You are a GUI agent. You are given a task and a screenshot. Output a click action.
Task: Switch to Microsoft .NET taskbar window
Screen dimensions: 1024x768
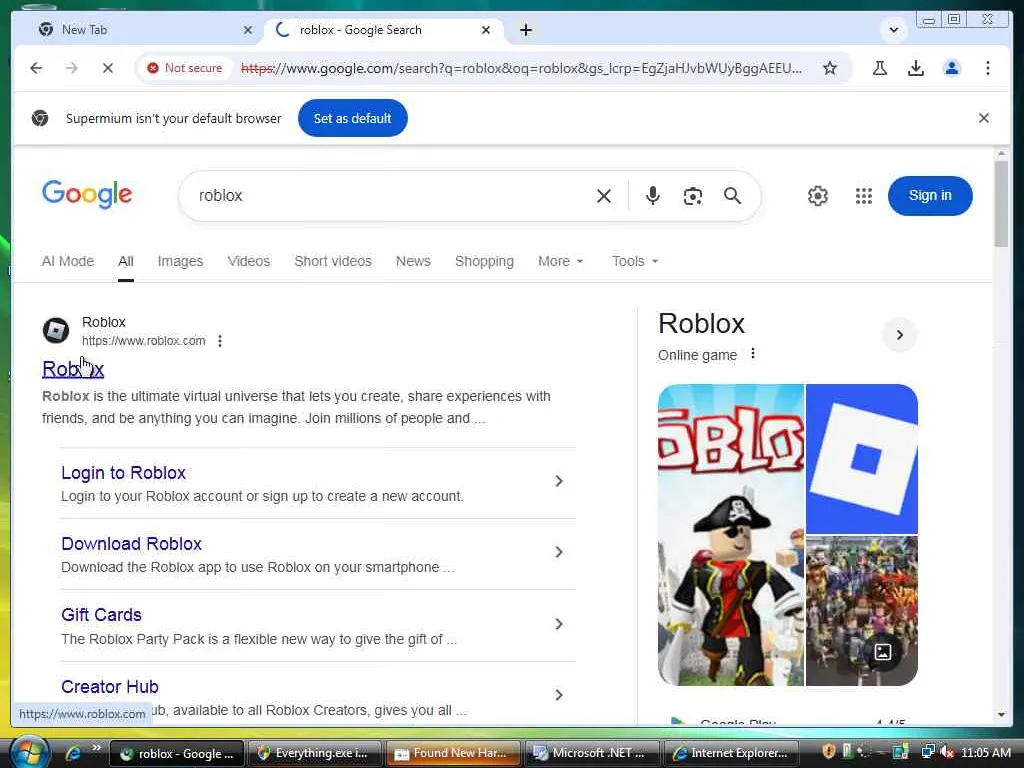tap(591, 753)
